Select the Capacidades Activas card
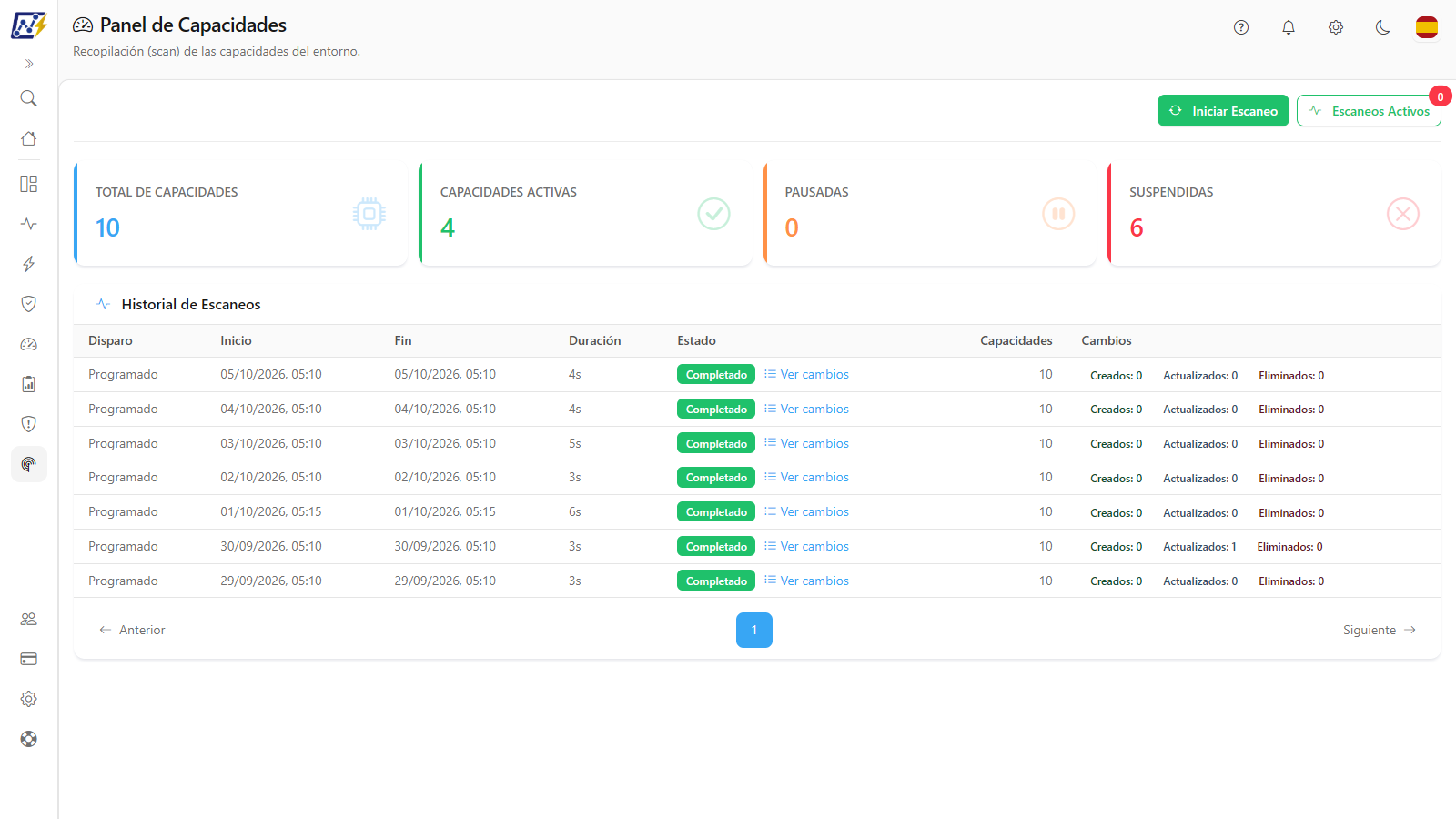 (586, 214)
